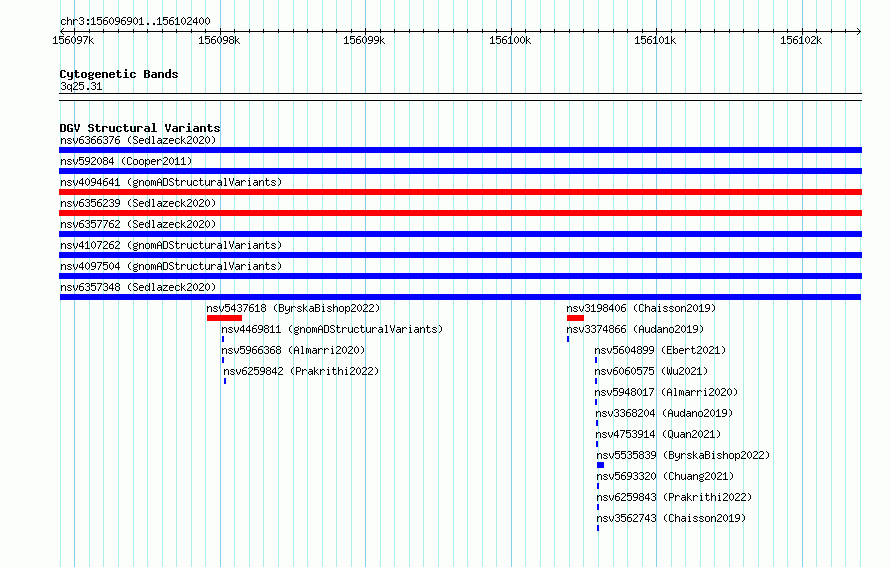Select the 3q25.31 band label

pyautogui.click(x=81, y=86)
